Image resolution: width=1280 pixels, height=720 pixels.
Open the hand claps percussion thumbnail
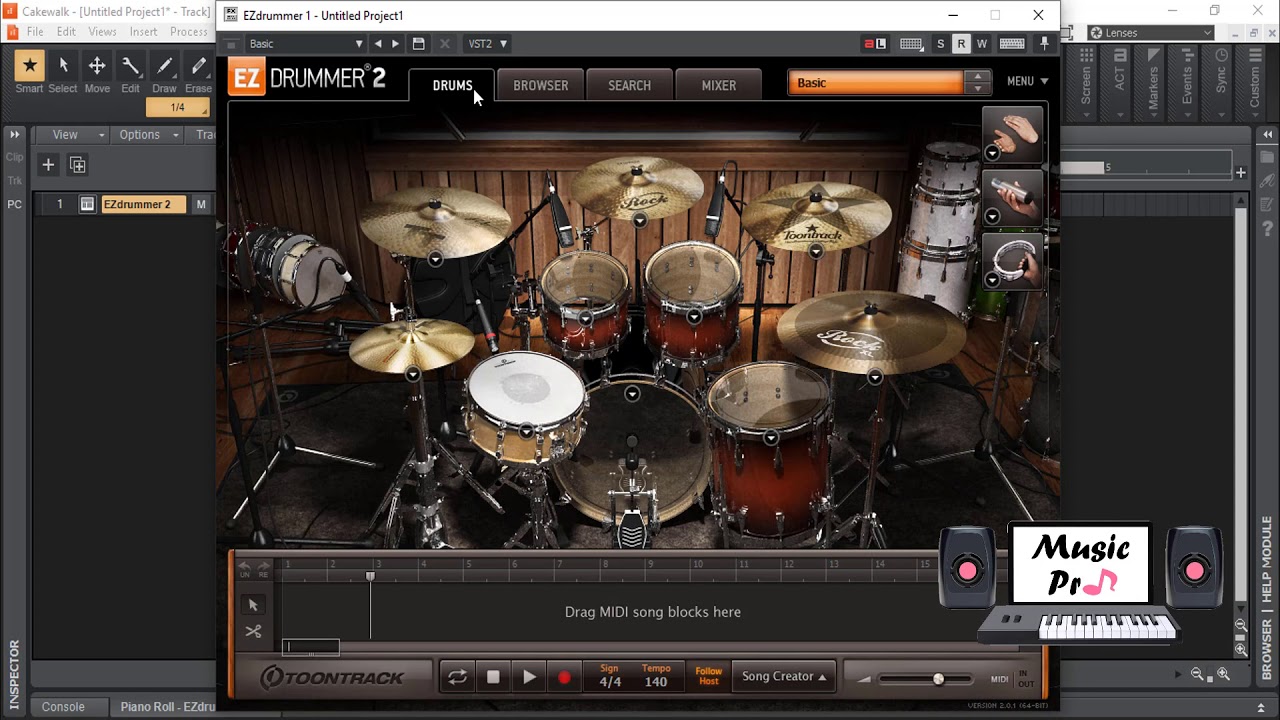pyautogui.click(x=1013, y=134)
